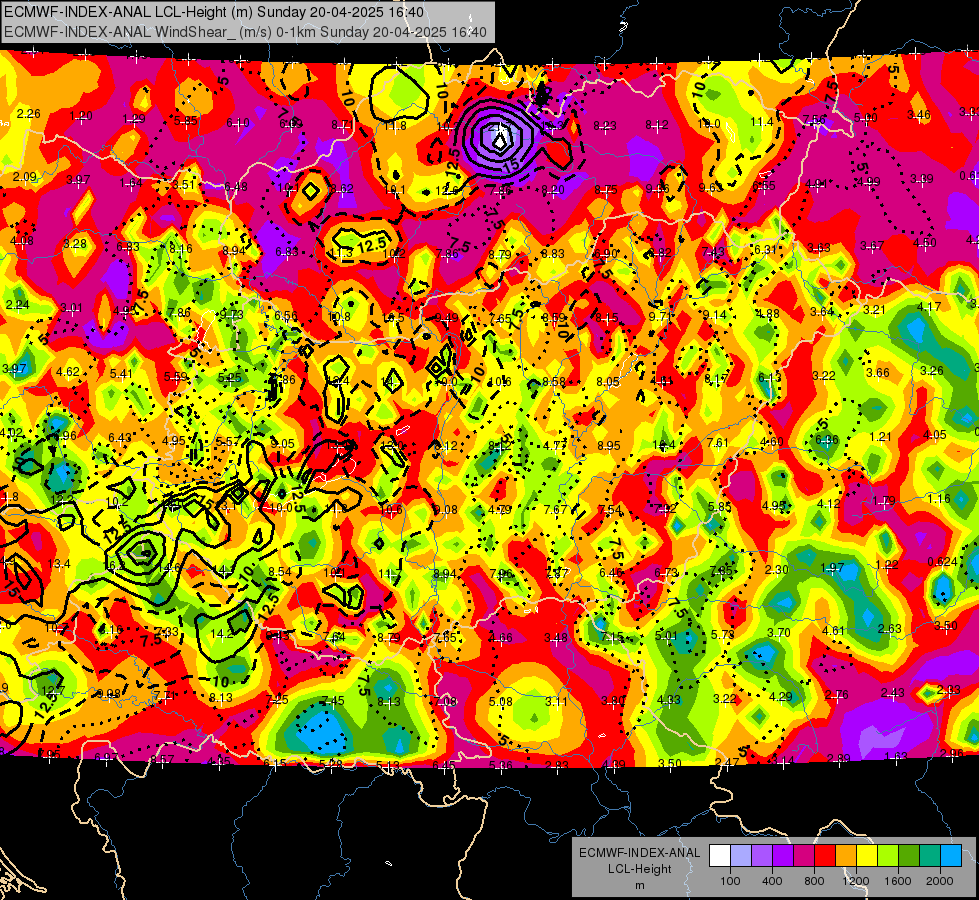This screenshot has width=979, height=900.
Task: Click the grid value 6.48
Action: (x=236, y=187)
